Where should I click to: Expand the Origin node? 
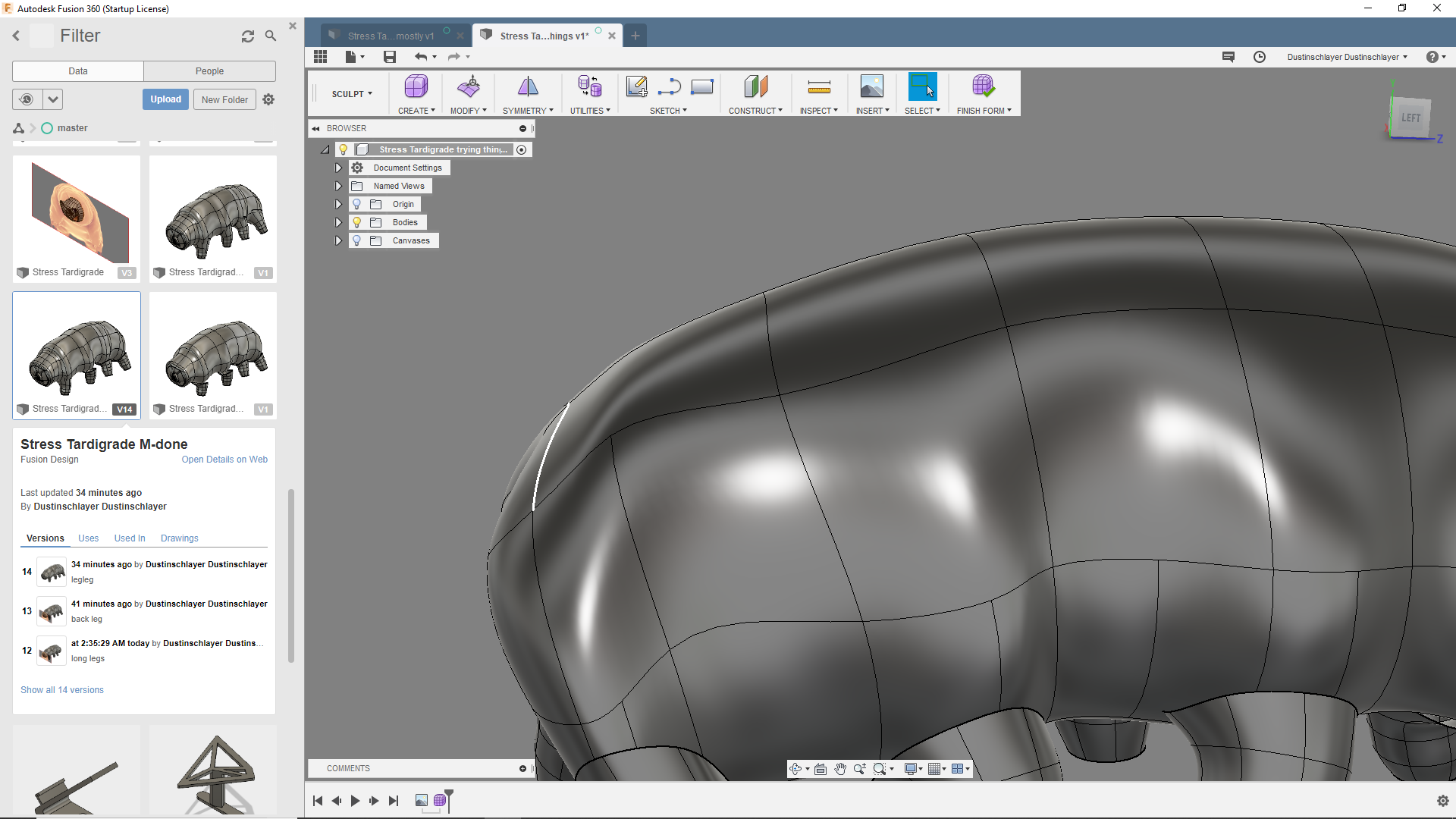338,204
